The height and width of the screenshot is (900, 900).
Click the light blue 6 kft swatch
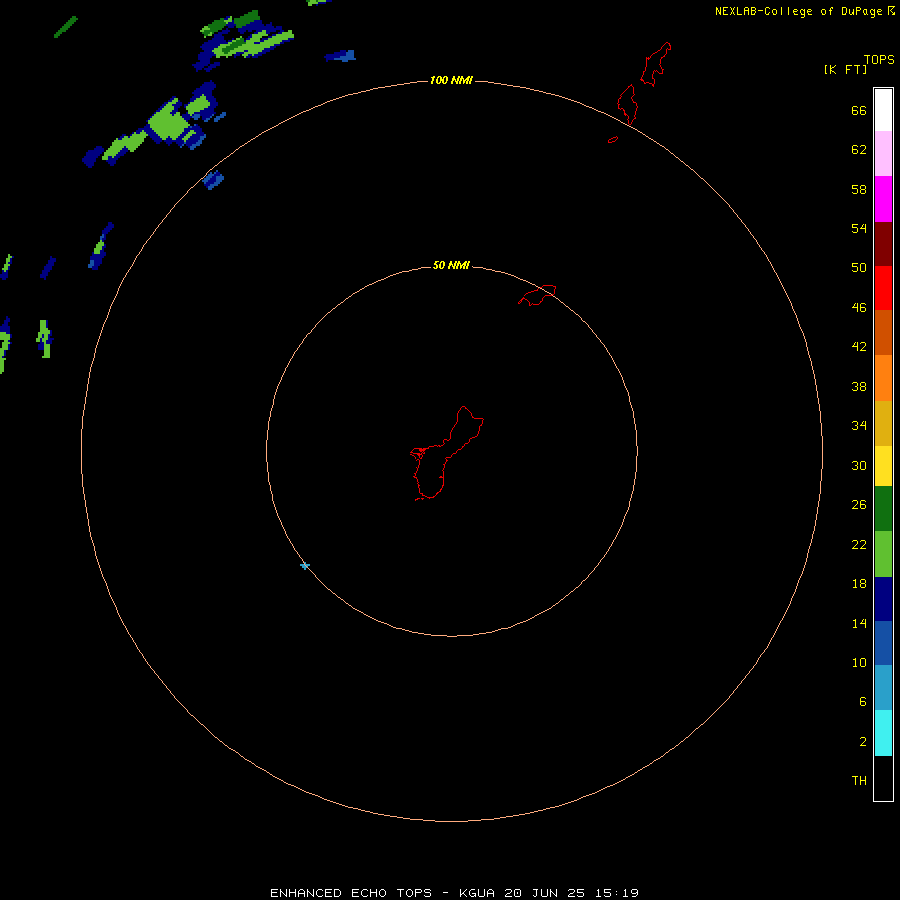(x=883, y=688)
